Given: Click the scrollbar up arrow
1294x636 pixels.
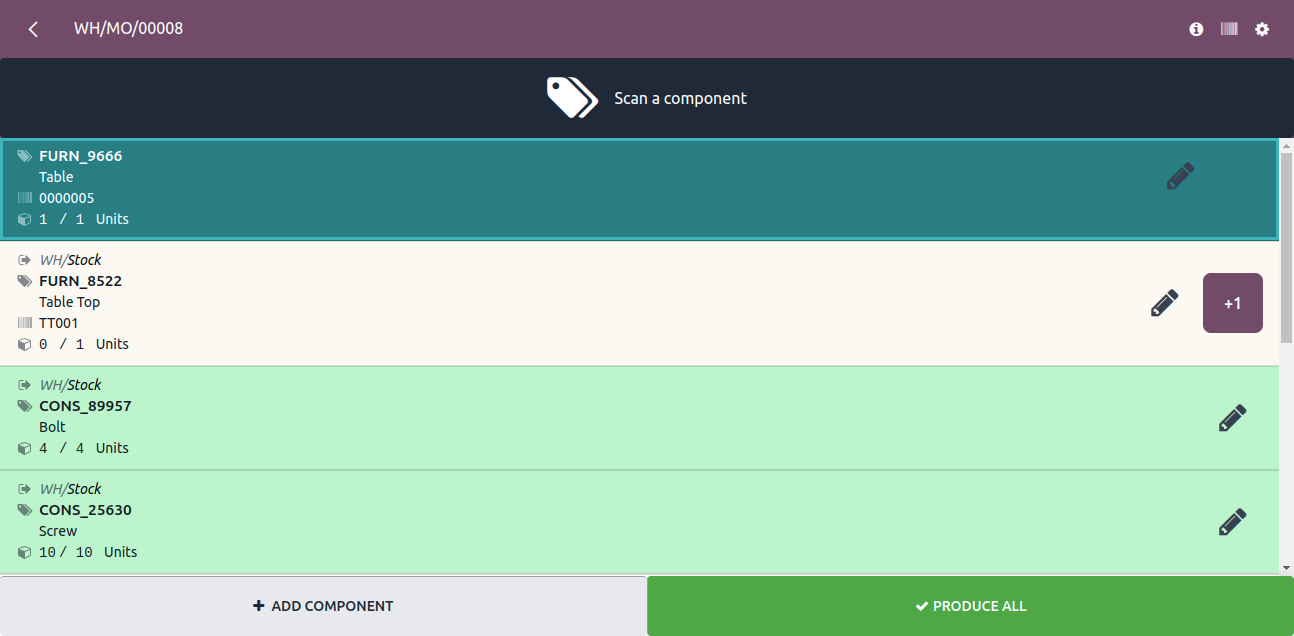Looking at the screenshot, I should click(x=1286, y=146).
